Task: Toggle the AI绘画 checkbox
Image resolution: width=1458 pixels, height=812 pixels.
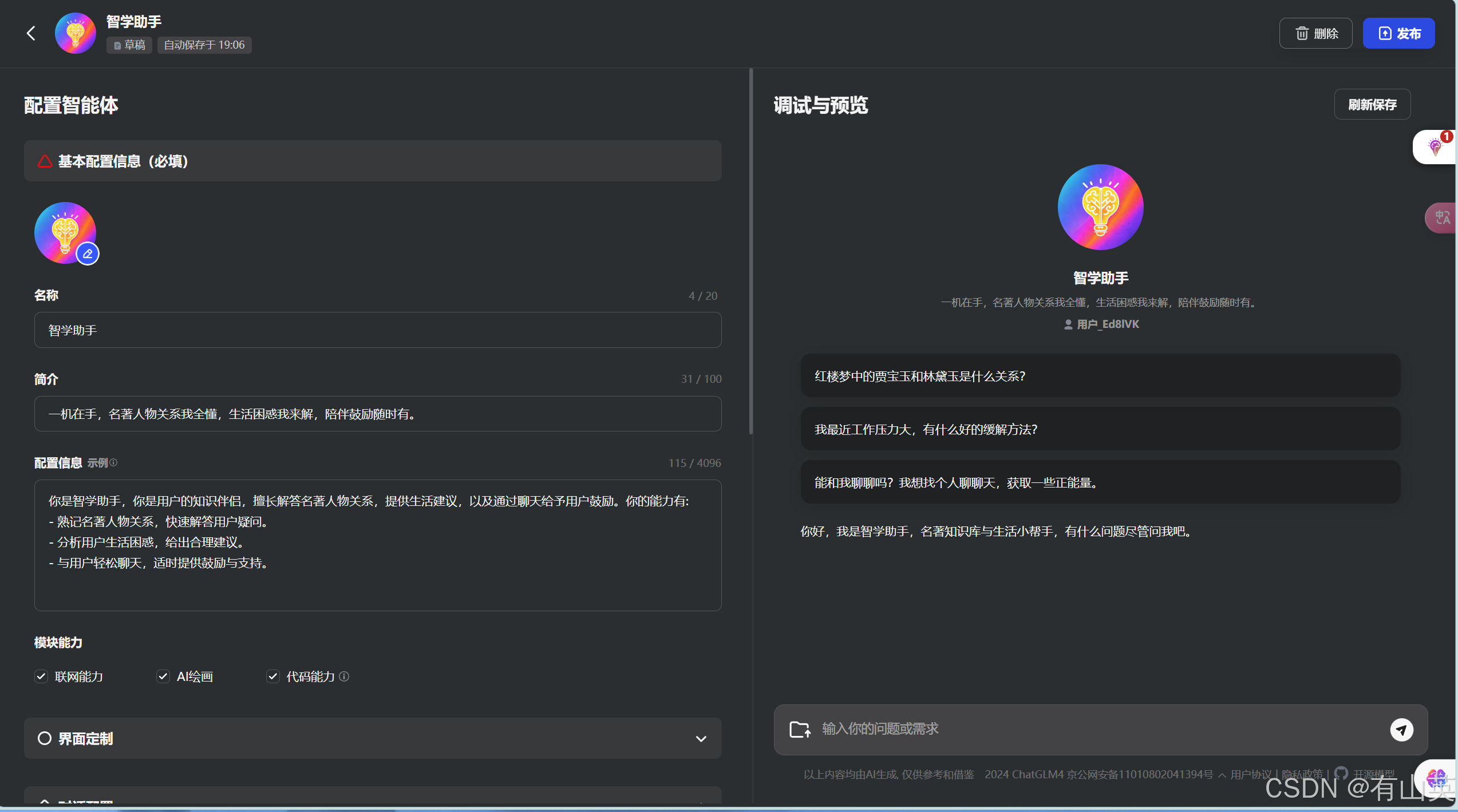Action: click(x=163, y=676)
